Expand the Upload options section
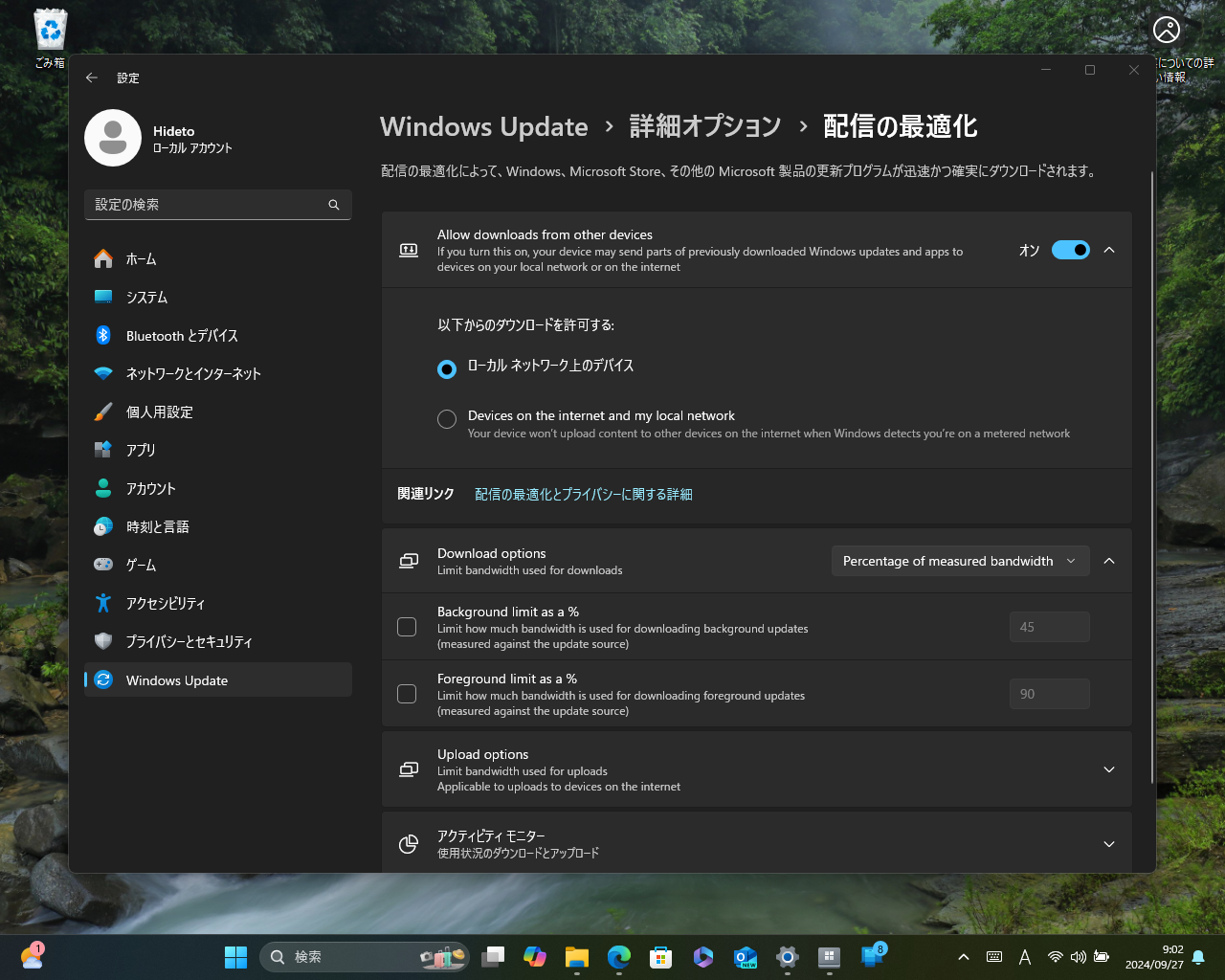 (1108, 768)
